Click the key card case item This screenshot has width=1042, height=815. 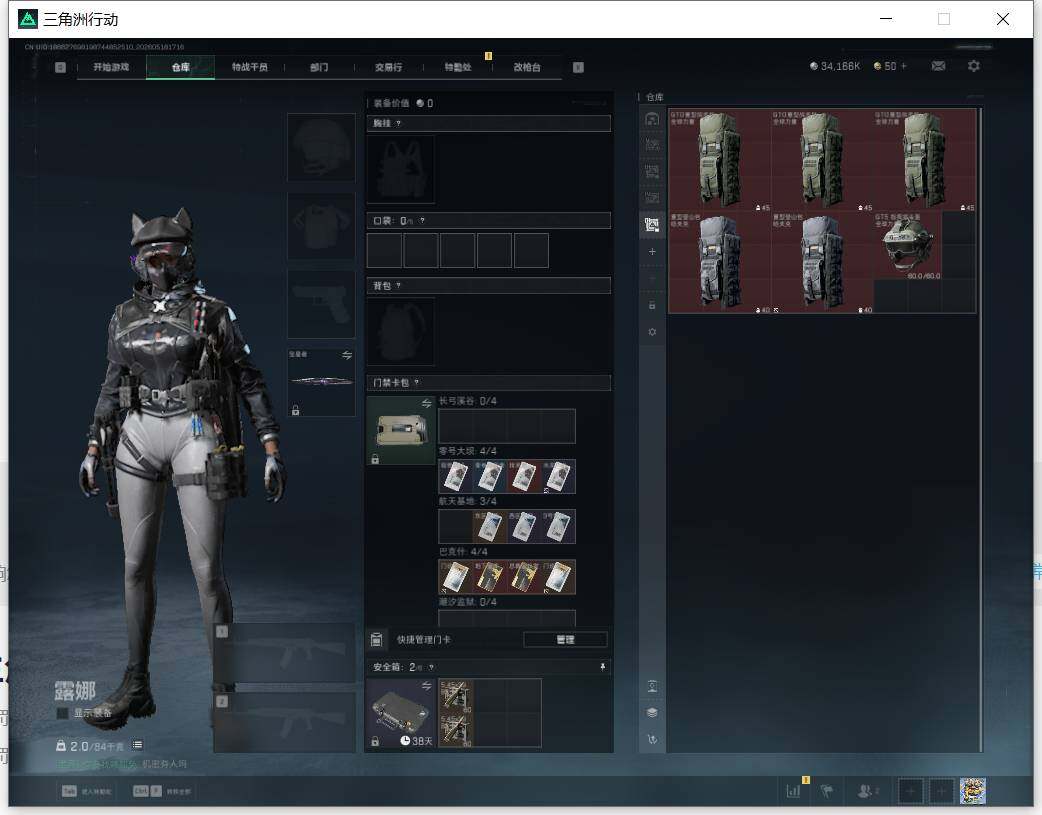pos(401,430)
